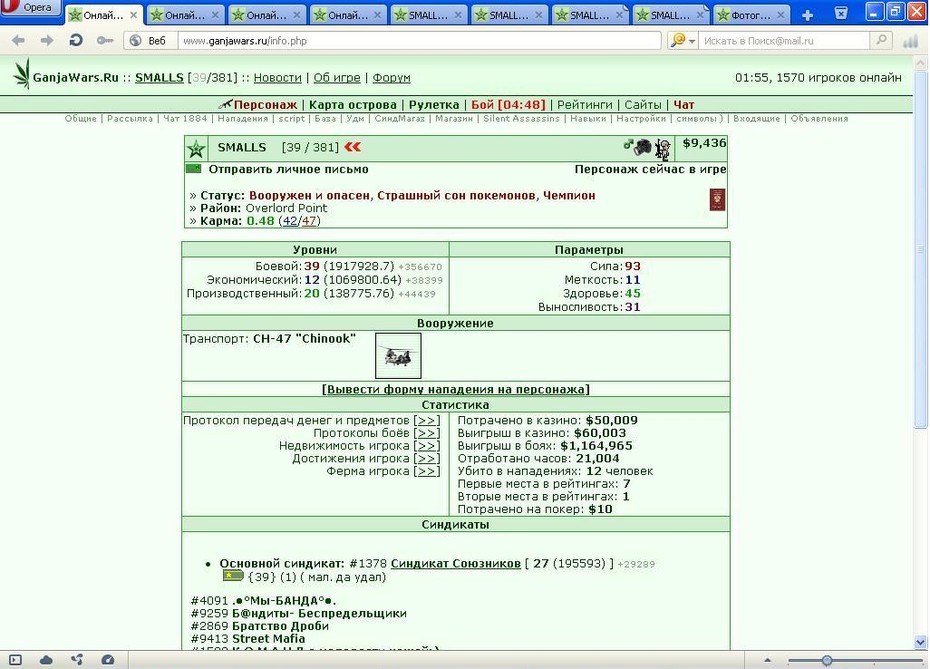Open the Рулетка menu item
Image resolution: width=930 pixels, height=669 pixels.
coord(434,105)
